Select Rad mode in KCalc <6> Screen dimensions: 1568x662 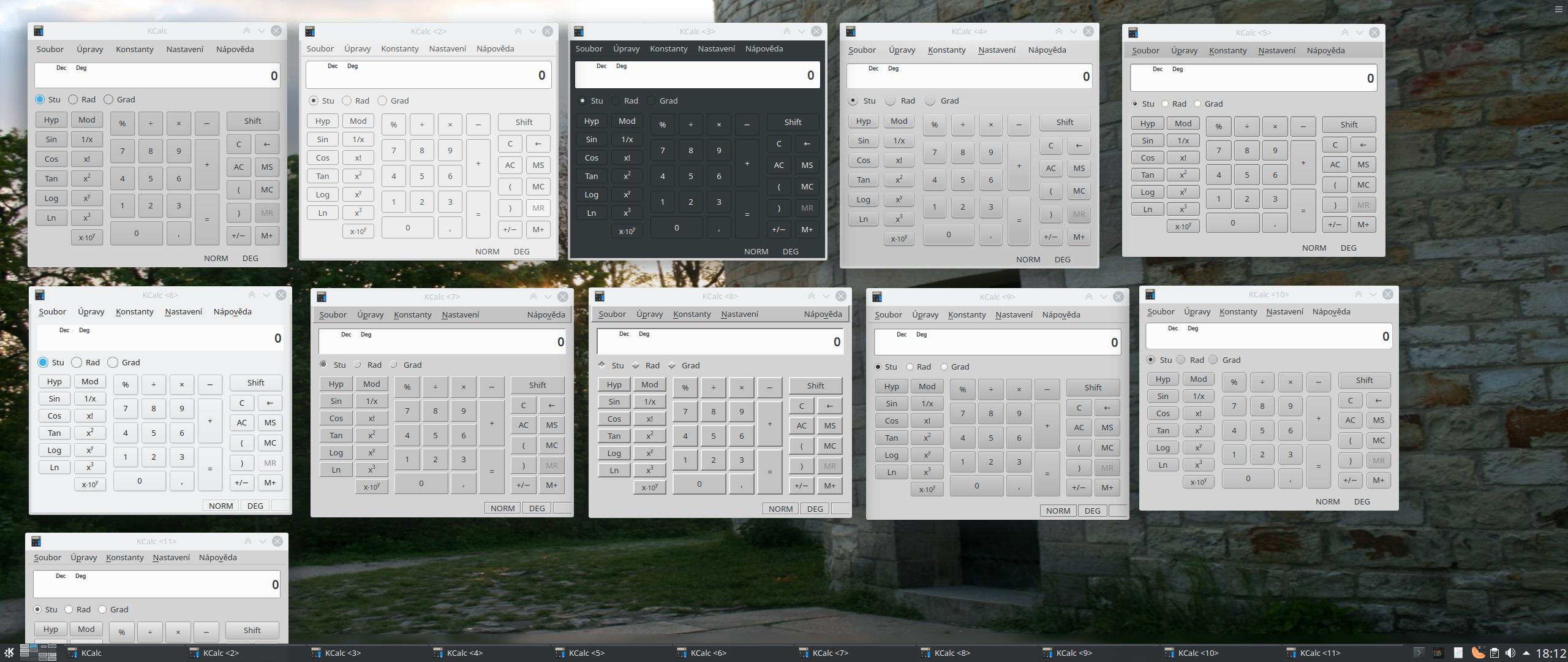pos(86,362)
